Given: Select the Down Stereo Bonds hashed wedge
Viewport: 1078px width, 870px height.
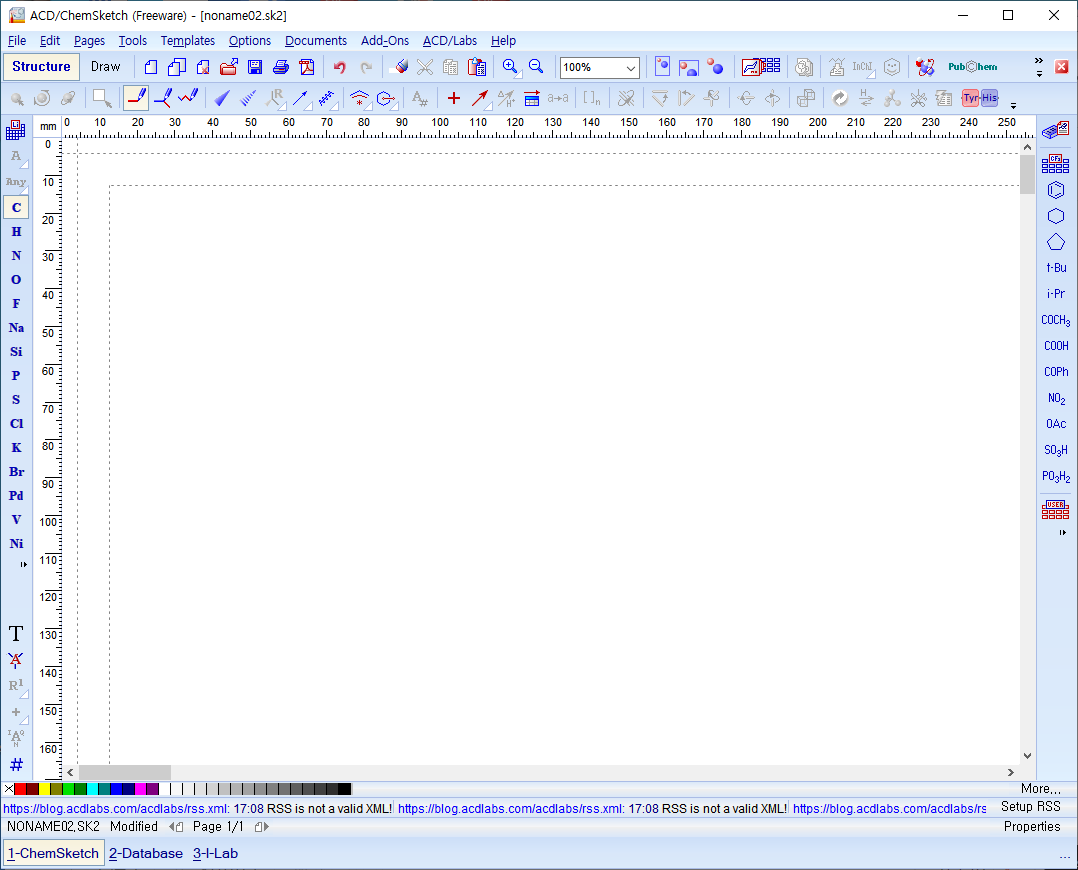Looking at the screenshot, I should click(248, 98).
